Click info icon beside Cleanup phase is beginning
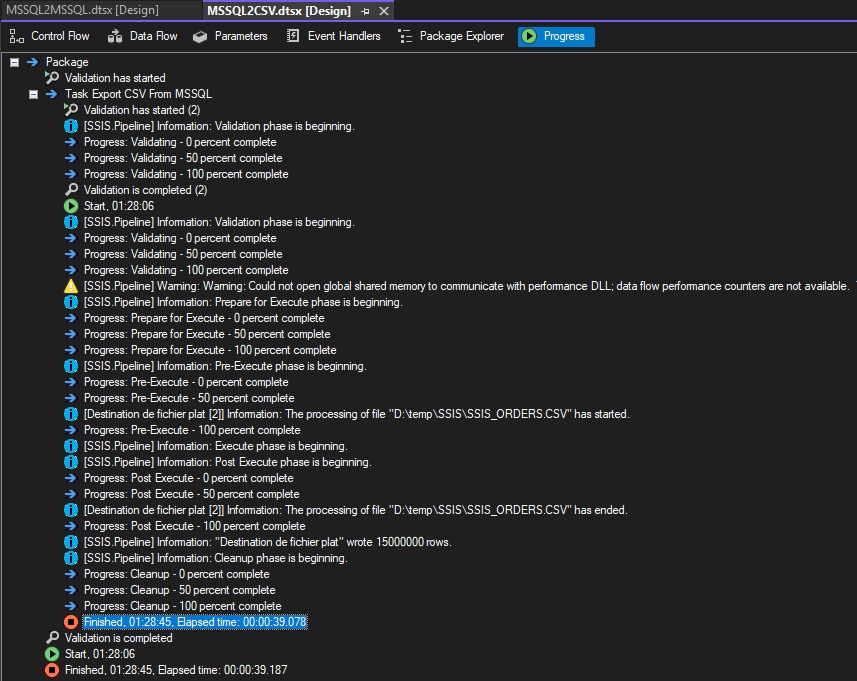Screen dimensions: 857x681 [71, 558]
